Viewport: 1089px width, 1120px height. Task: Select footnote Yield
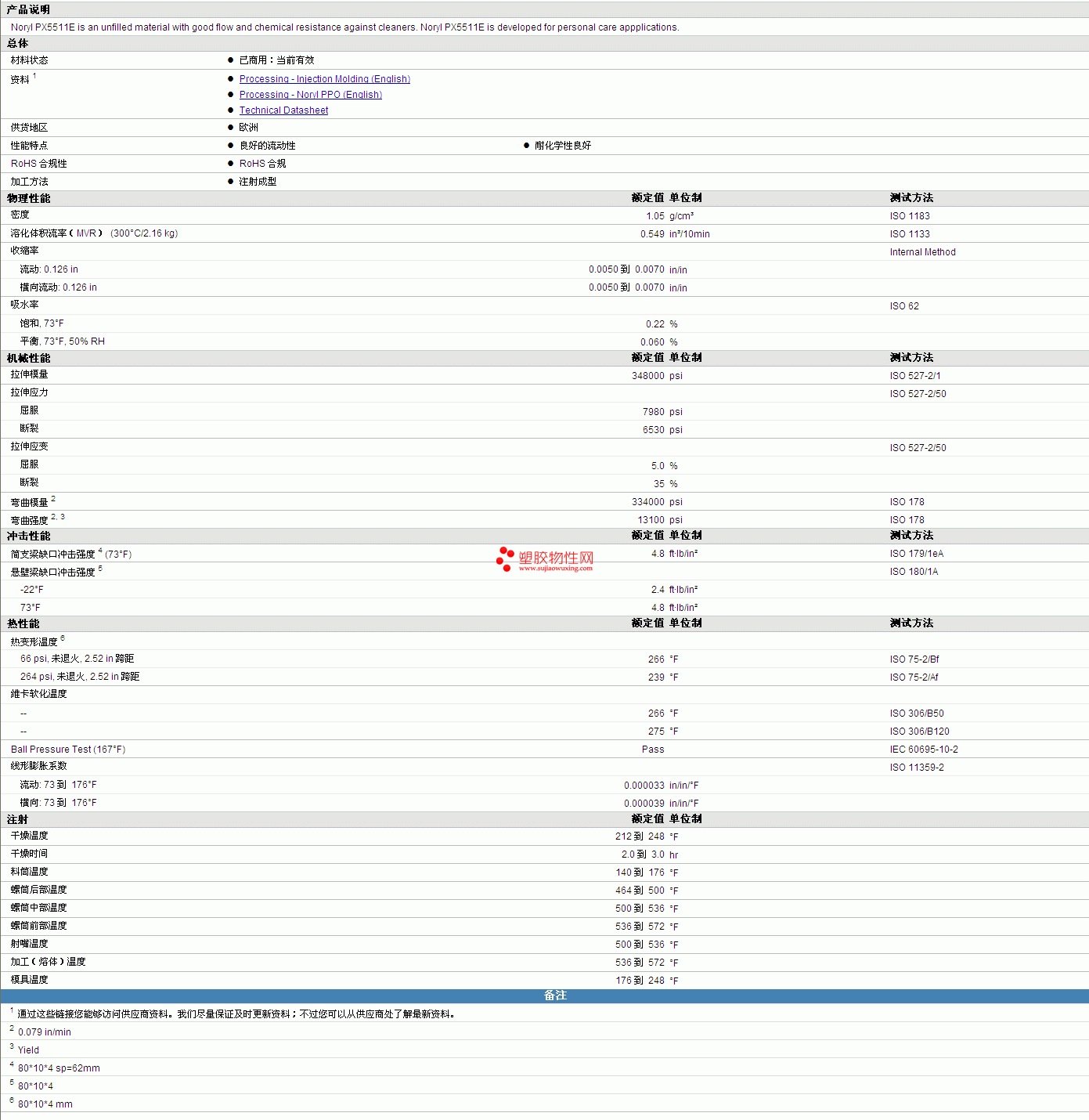(28, 1050)
